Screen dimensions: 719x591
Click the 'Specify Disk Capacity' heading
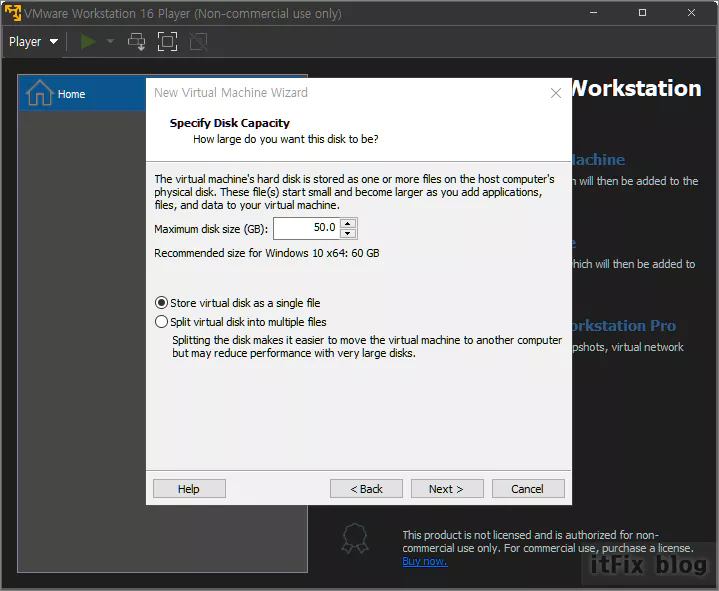click(x=230, y=123)
